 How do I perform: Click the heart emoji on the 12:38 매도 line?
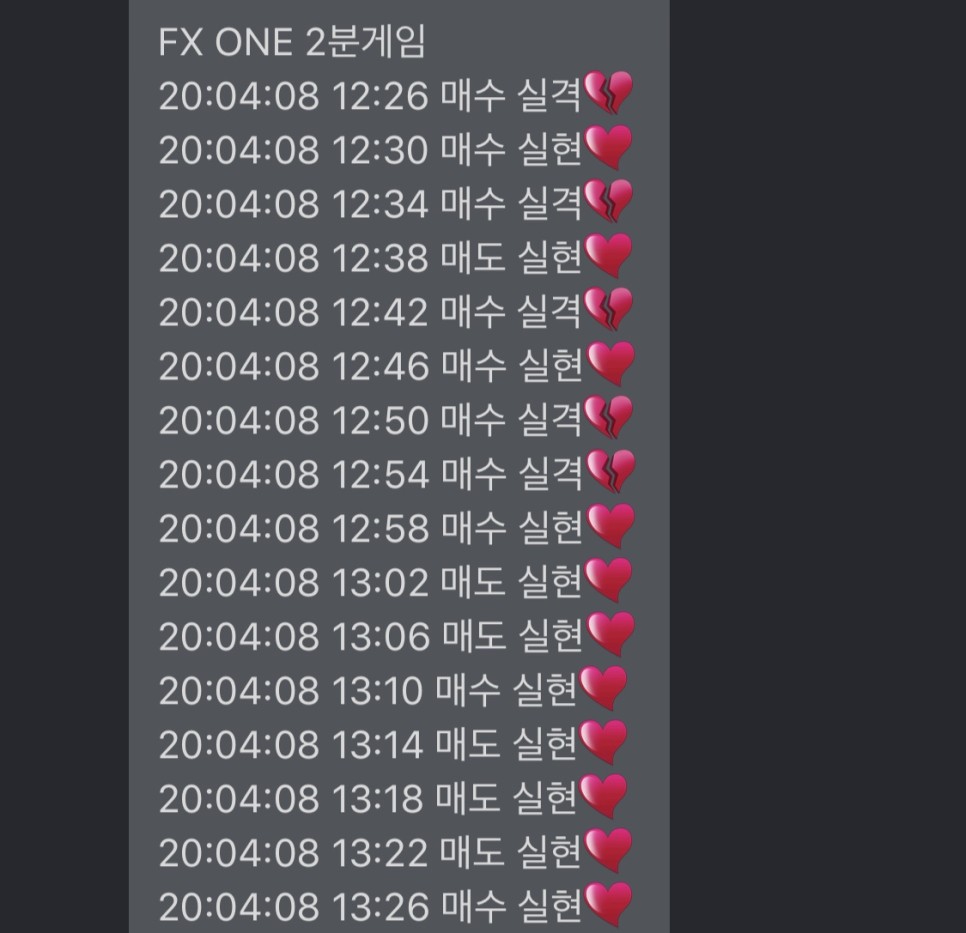608,255
